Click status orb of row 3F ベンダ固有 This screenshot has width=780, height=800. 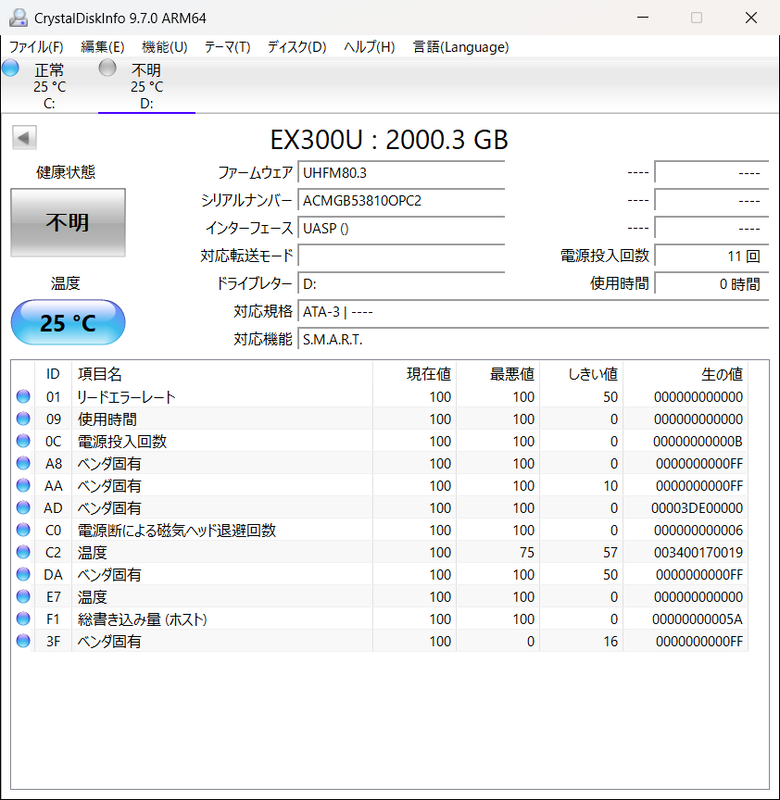(x=23, y=641)
